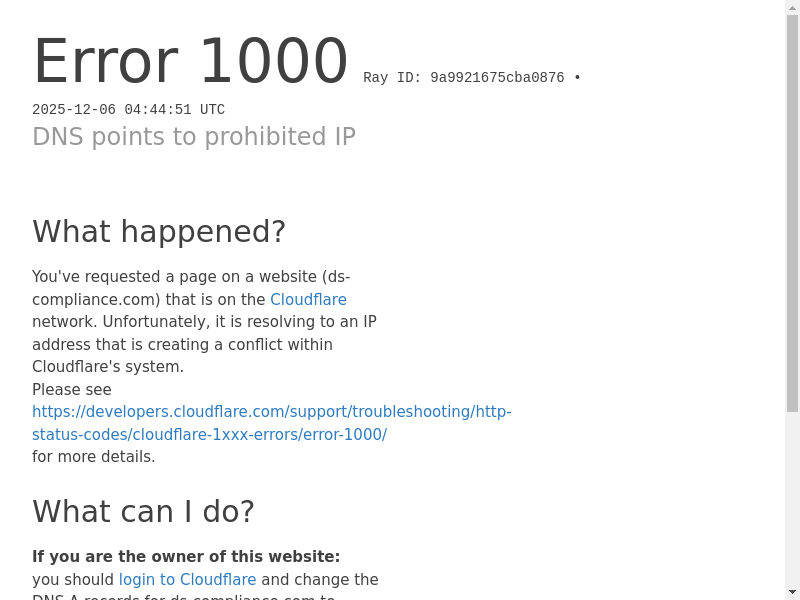Image resolution: width=800 pixels, height=600 pixels.
Task: Click the 2025-12-06 UTC timestamp
Action: pyautogui.click(x=129, y=110)
